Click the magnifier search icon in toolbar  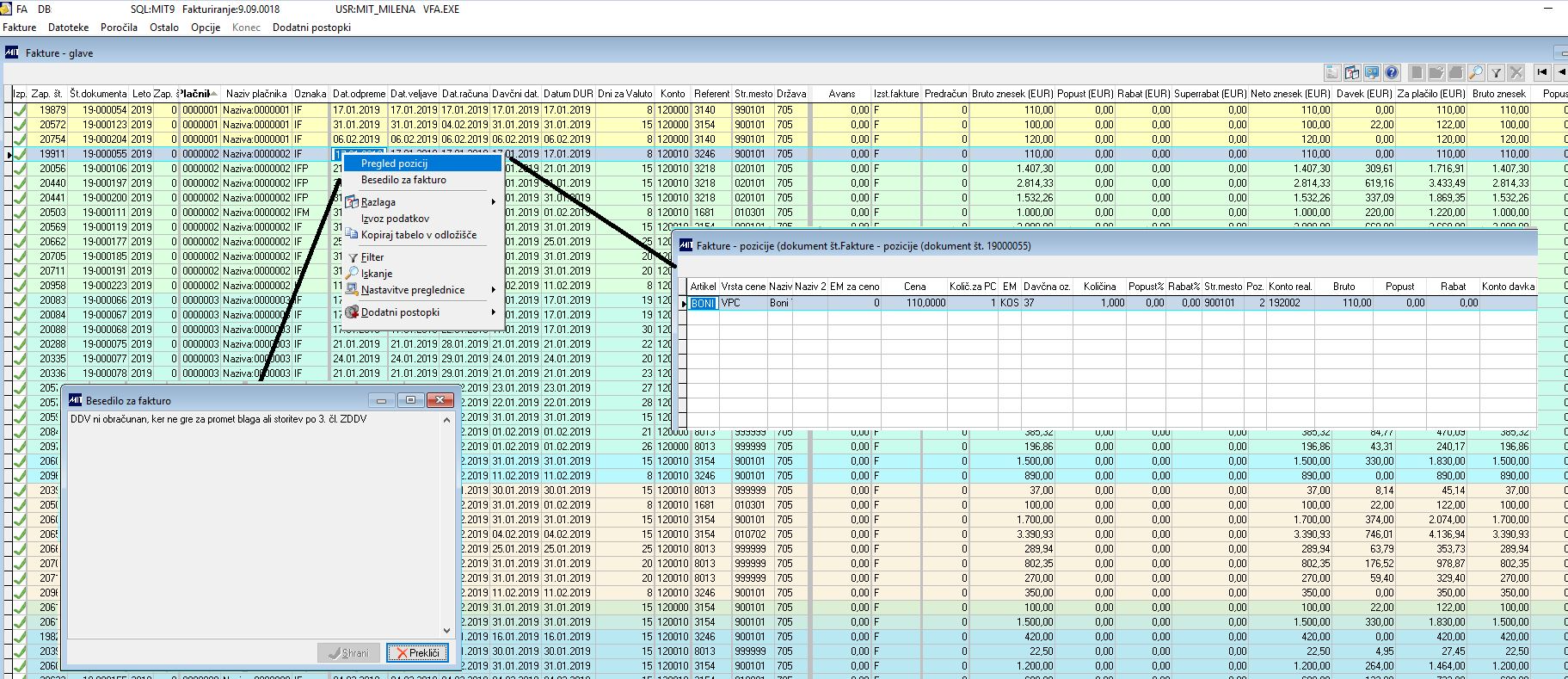[x=1476, y=73]
